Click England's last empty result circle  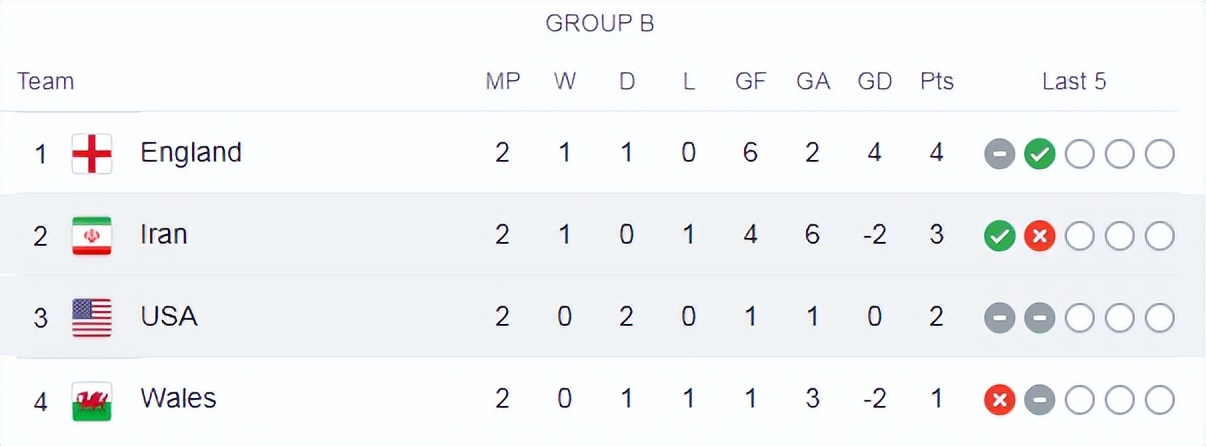point(1159,154)
